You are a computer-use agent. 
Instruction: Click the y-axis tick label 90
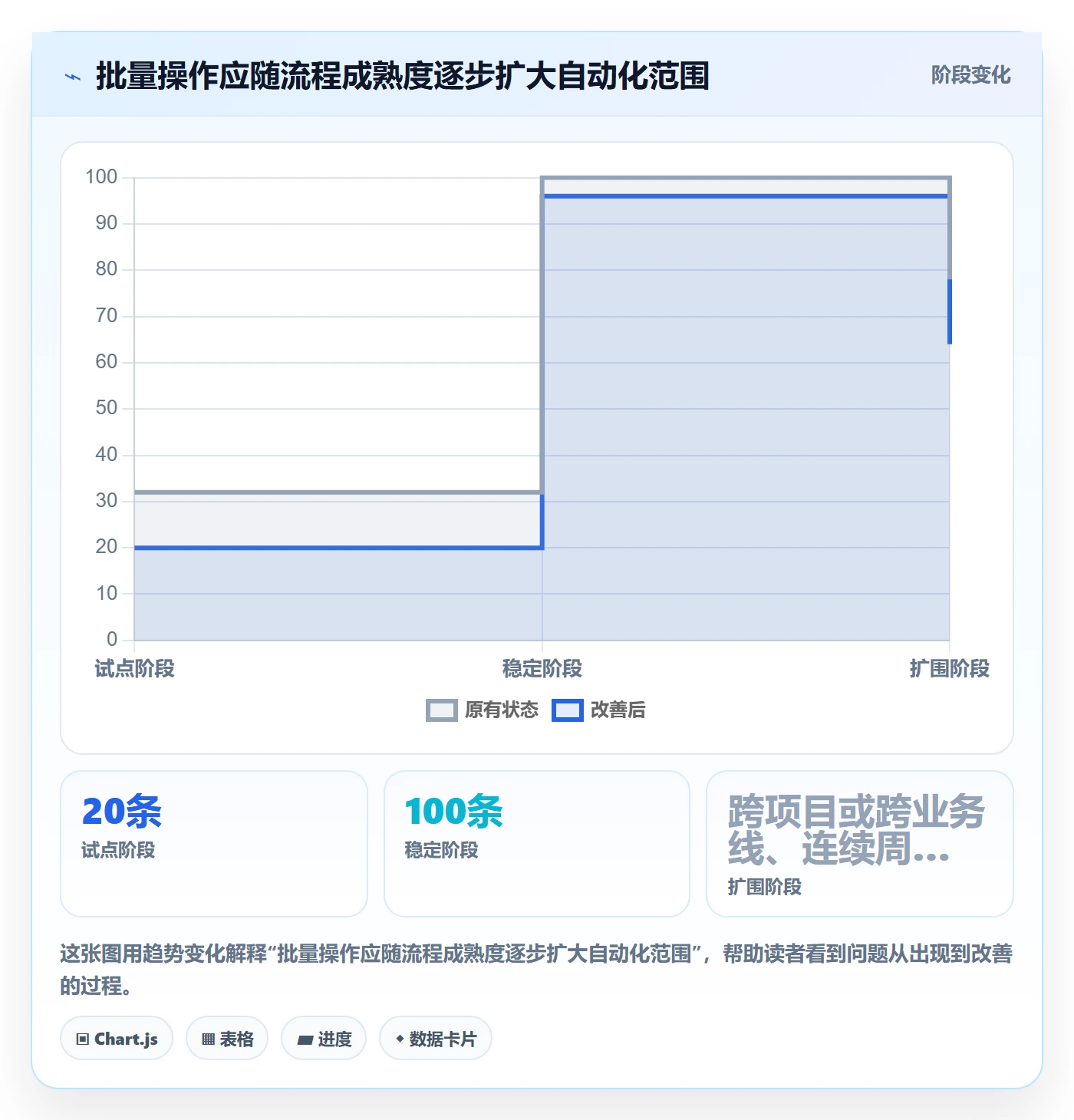[x=107, y=223]
